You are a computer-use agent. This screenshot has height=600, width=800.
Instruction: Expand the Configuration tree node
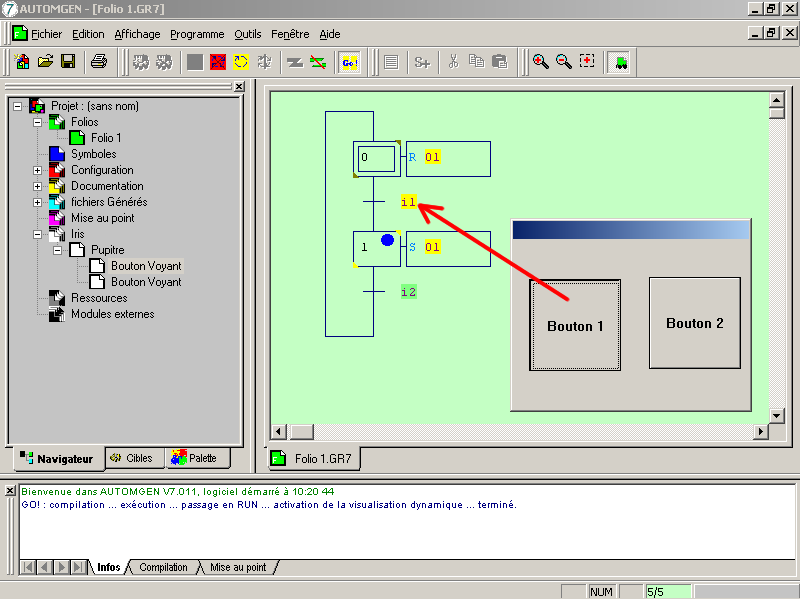[x=38, y=170]
